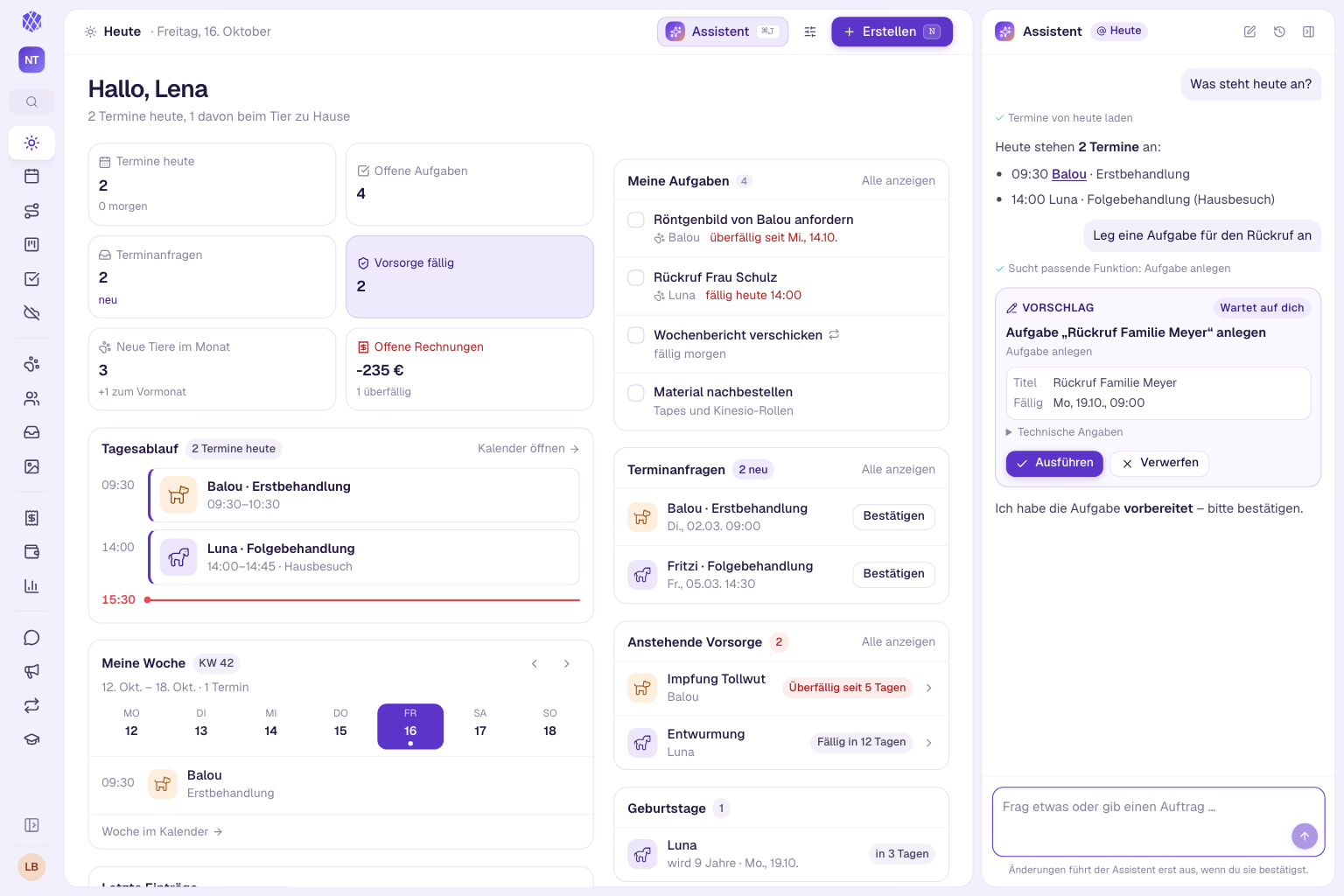Toggle sidebar collapse icon

point(31,825)
